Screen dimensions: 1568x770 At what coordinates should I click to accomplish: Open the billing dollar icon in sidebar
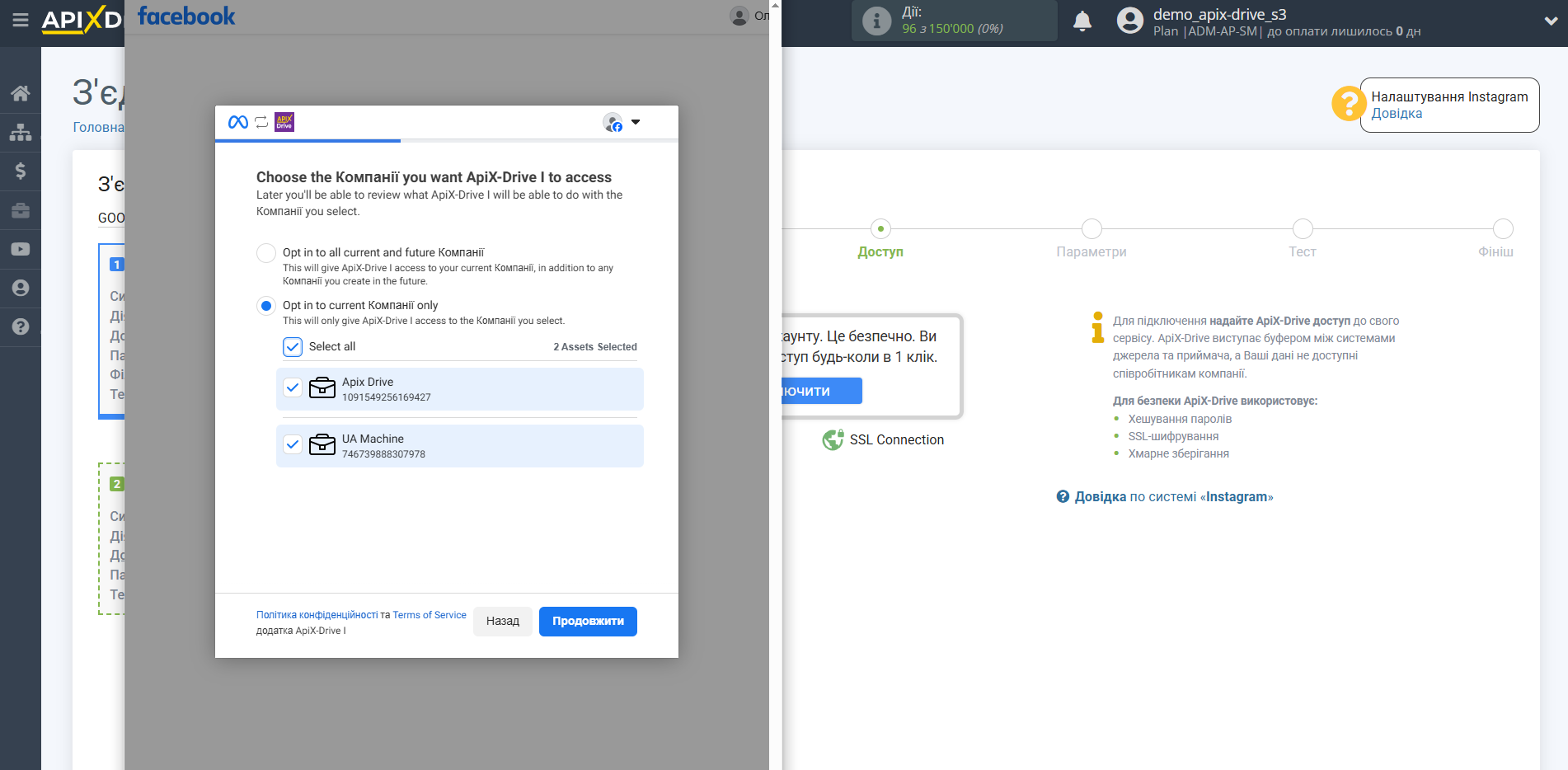click(x=21, y=171)
